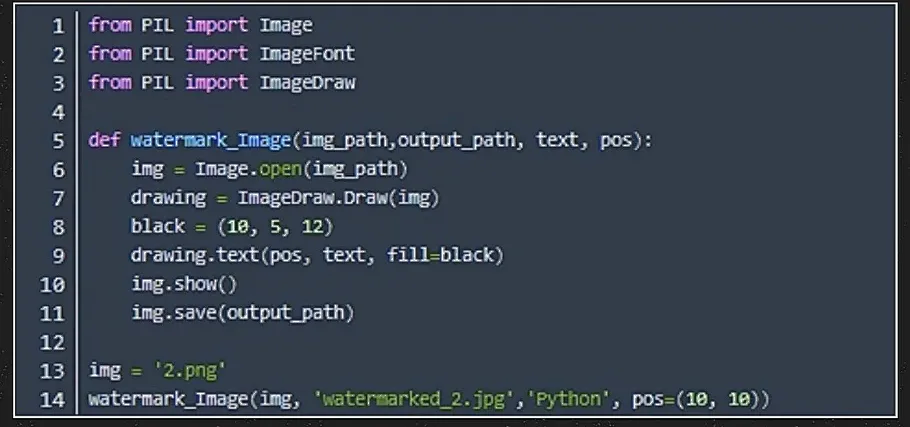Click the 'Python' string argument
This screenshot has width=910, height=427.
click(571, 400)
